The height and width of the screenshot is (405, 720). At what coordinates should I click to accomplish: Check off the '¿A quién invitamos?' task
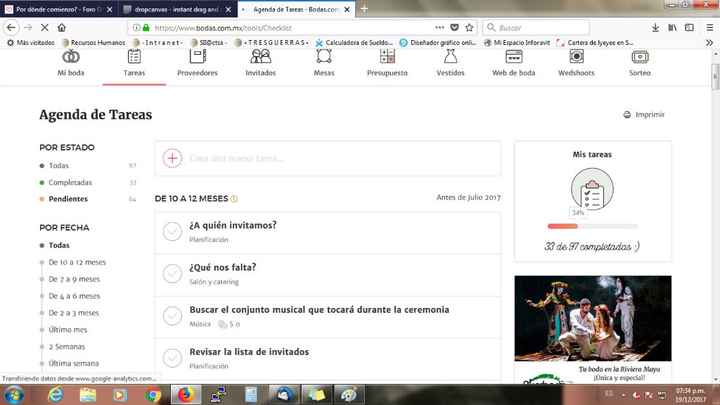tap(172, 231)
